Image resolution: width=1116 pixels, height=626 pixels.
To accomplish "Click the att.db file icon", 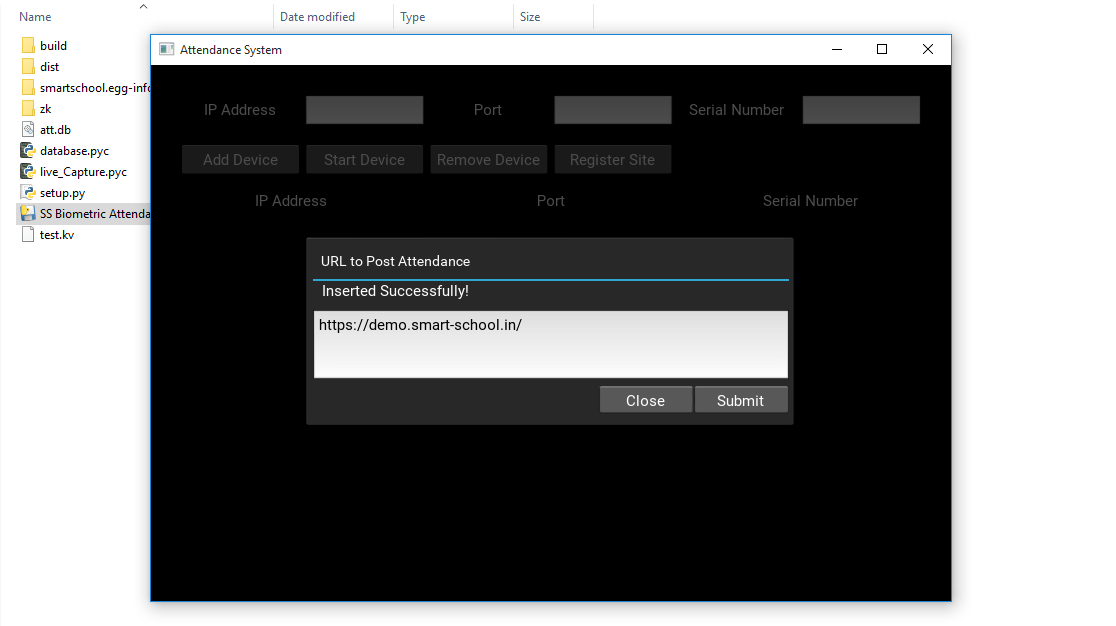I will coord(28,130).
